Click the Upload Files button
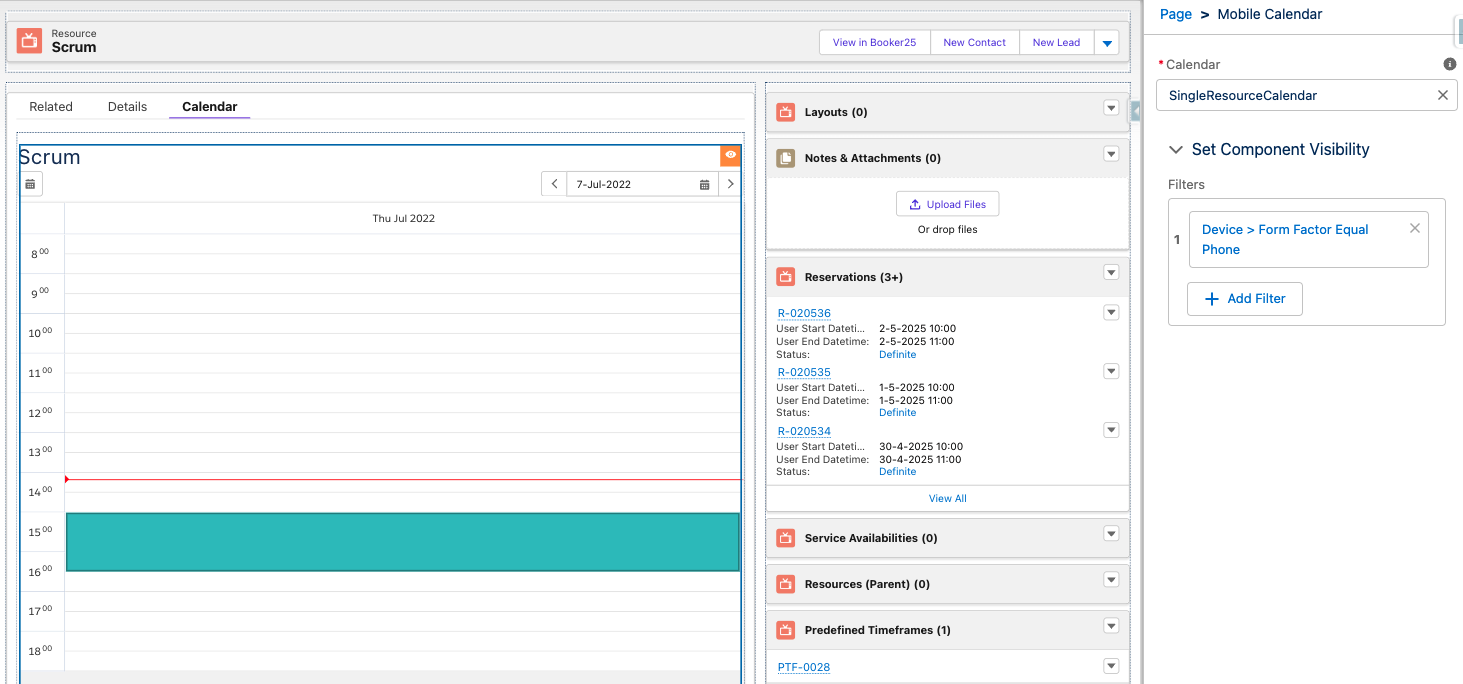 pos(947,204)
